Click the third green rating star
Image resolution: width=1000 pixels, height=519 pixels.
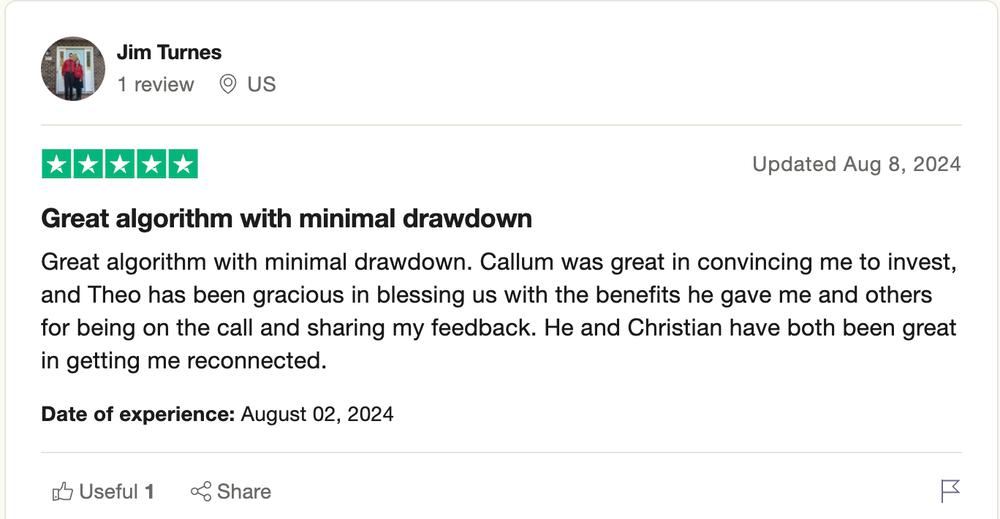(x=120, y=164)
